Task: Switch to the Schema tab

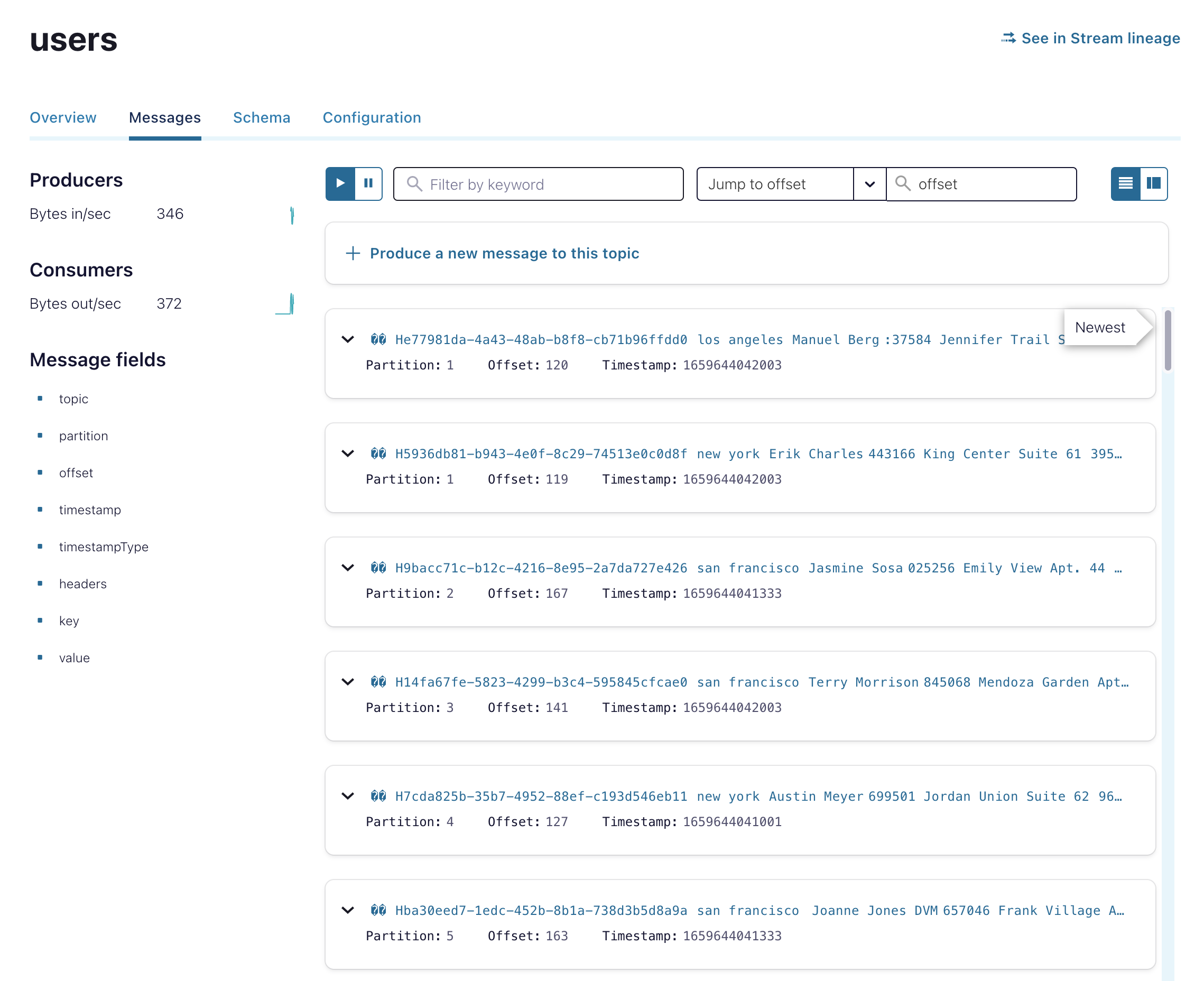Action: click(262, 117)
